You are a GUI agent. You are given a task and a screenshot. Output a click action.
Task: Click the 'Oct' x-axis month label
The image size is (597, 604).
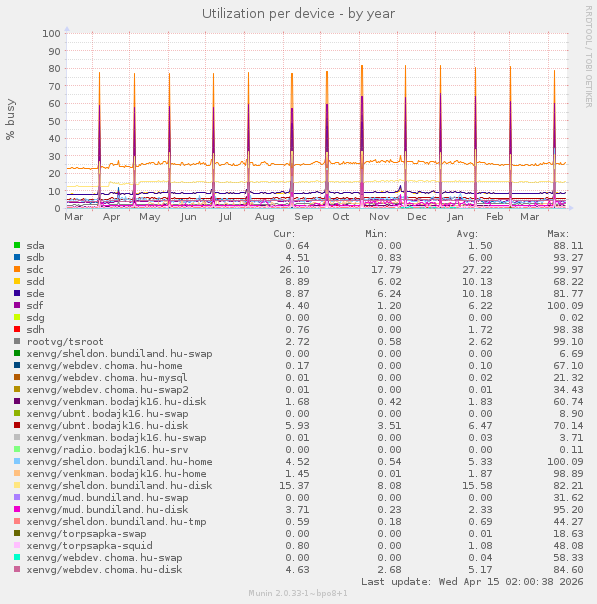tap(340, 217)
